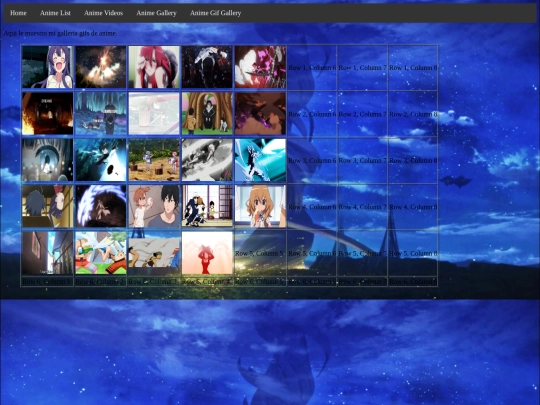Open the blue energy blast gif in row three

tap(101, 160)
